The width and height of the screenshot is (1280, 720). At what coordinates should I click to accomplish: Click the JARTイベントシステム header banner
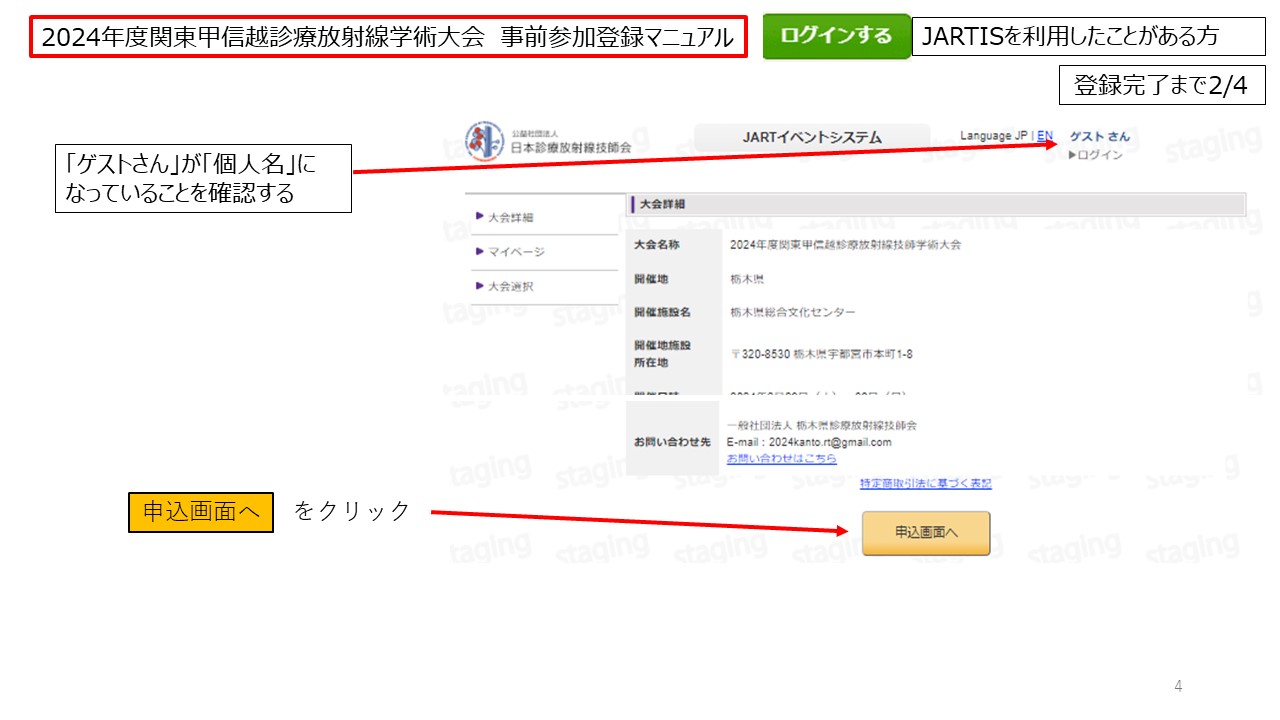point(812,138)
